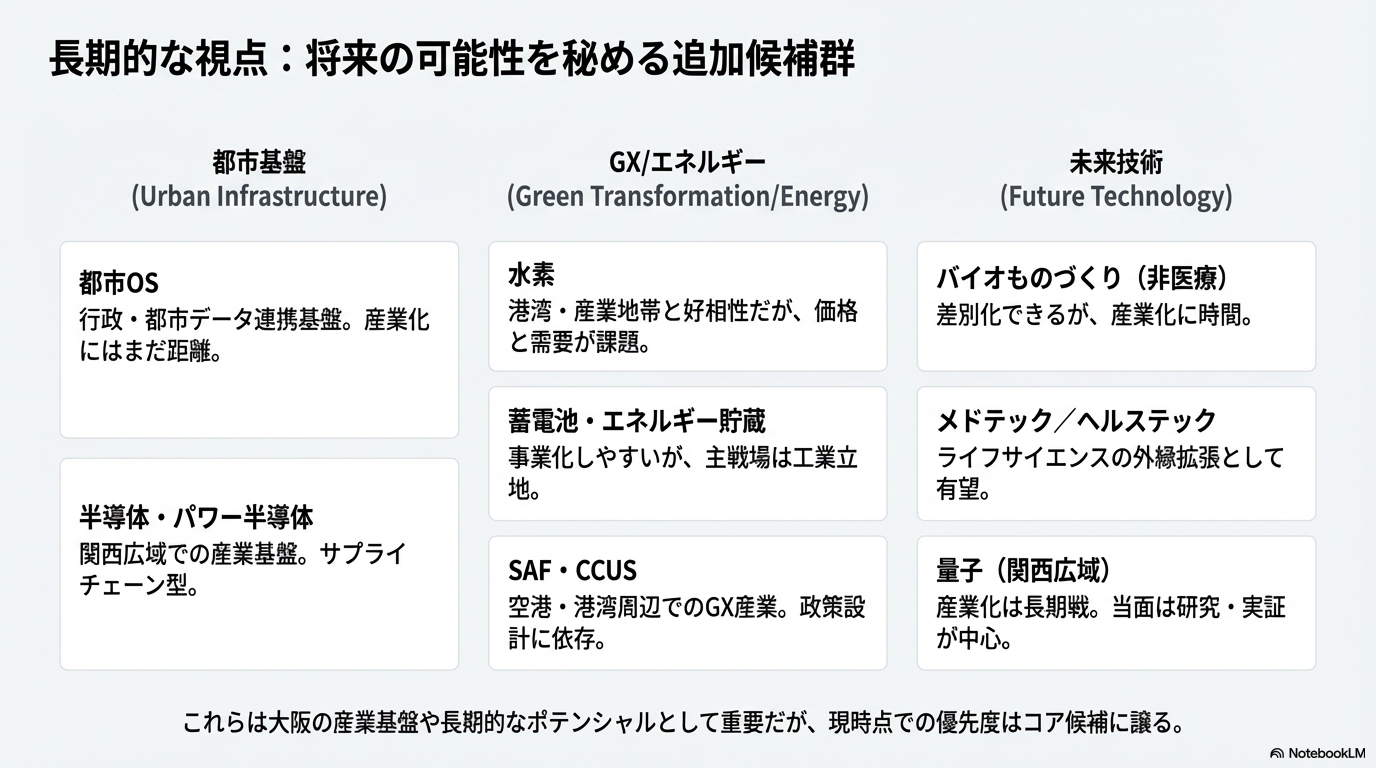The height and width of the screenshot is (768, 1376).
Task: Select the SAF・CCUS card
Action: (x=687, y=603)
